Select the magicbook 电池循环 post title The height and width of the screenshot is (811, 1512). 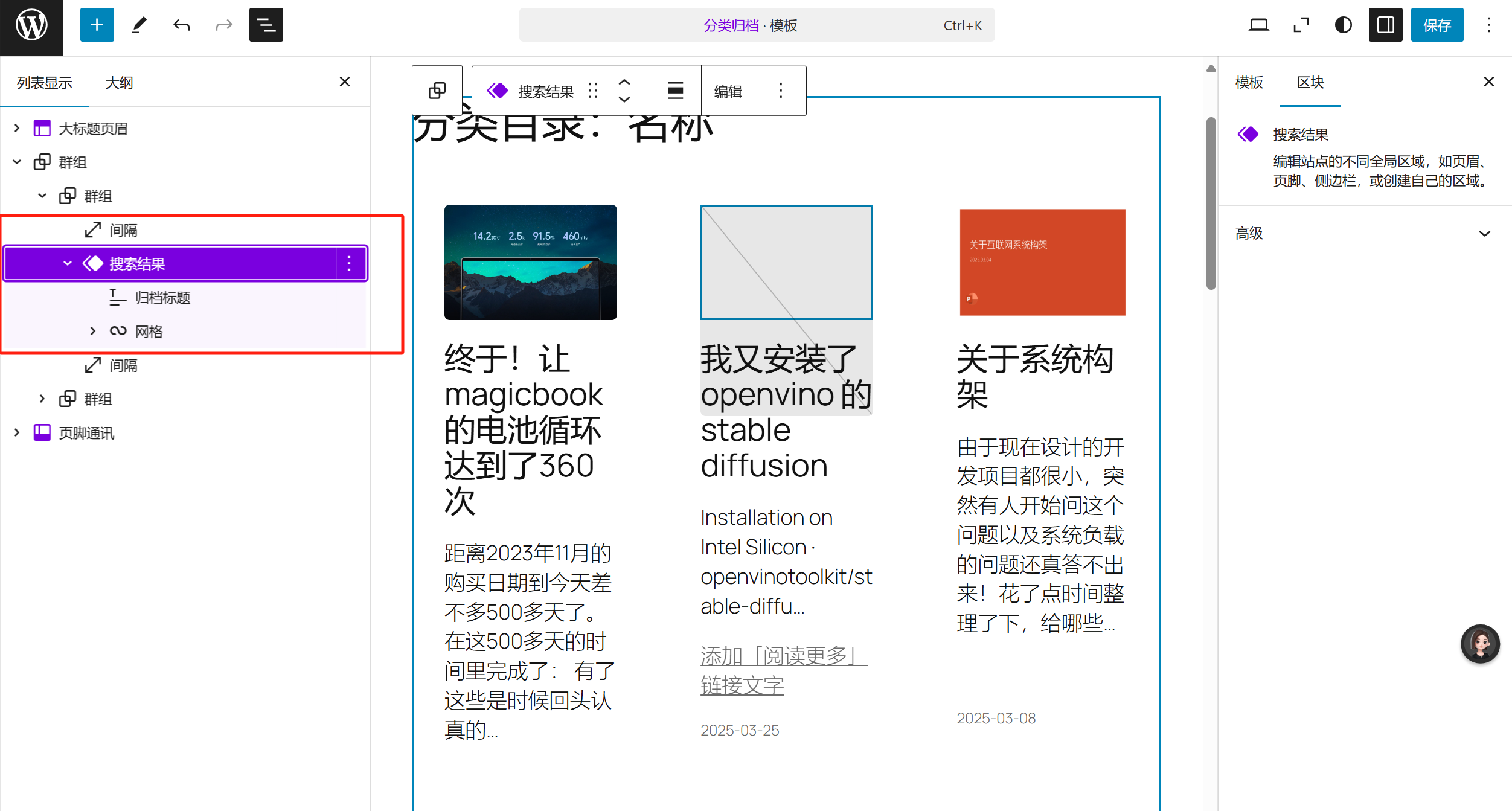coord(524,430)
